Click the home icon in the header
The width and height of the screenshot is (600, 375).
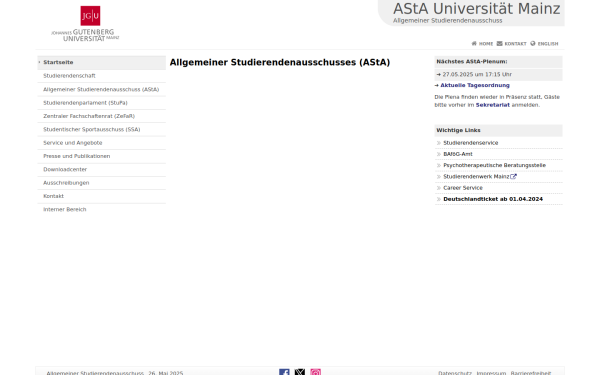474,44
